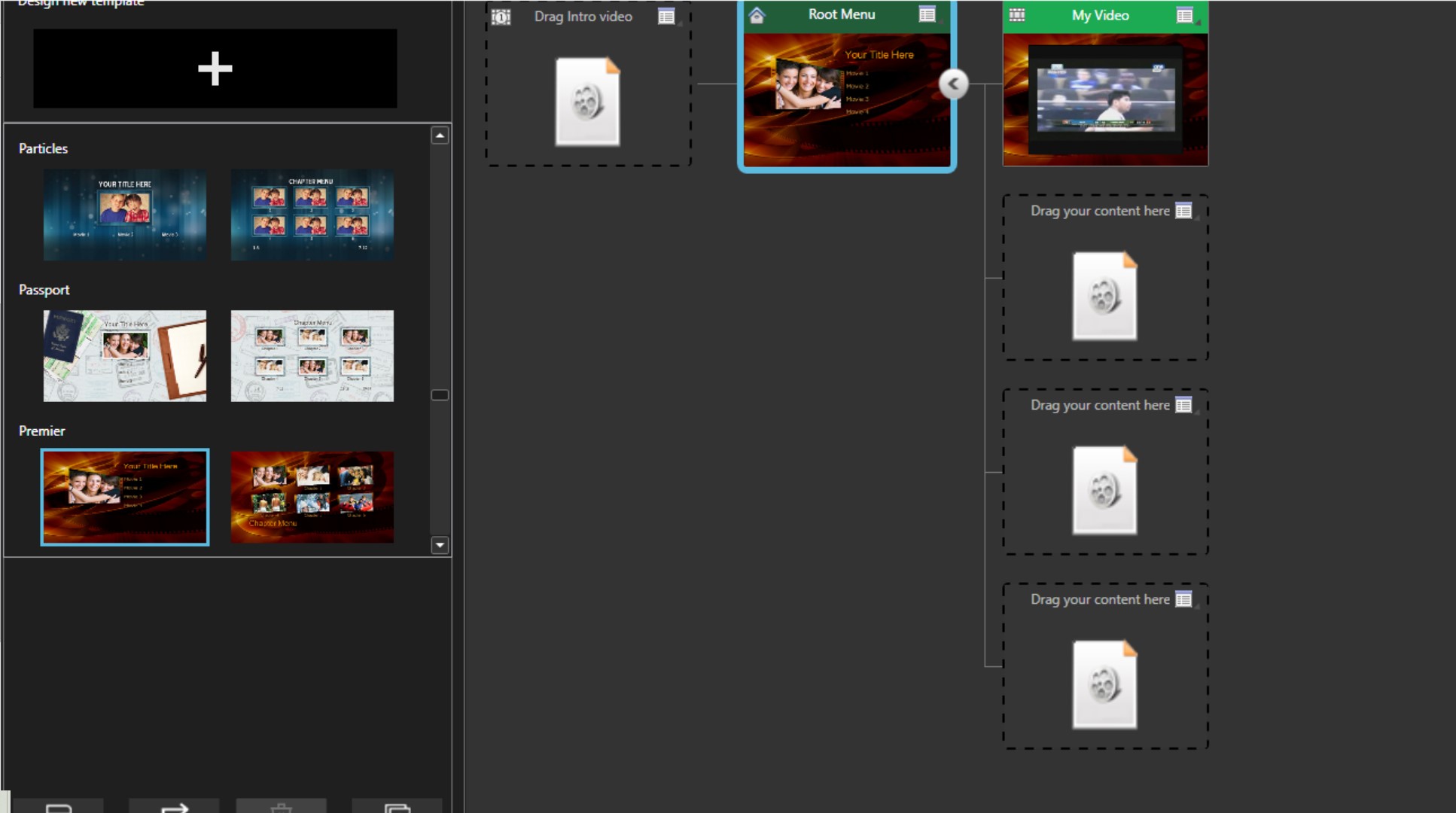Select Premier chapter menu template

(x=312, y=497)
